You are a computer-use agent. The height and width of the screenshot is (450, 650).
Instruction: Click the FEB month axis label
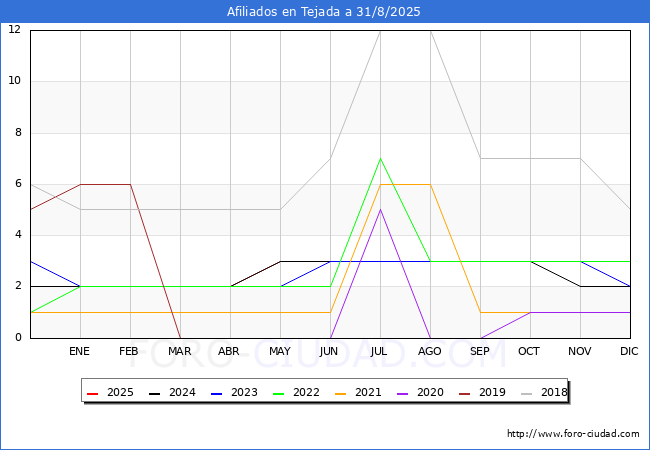pos(129,351)
